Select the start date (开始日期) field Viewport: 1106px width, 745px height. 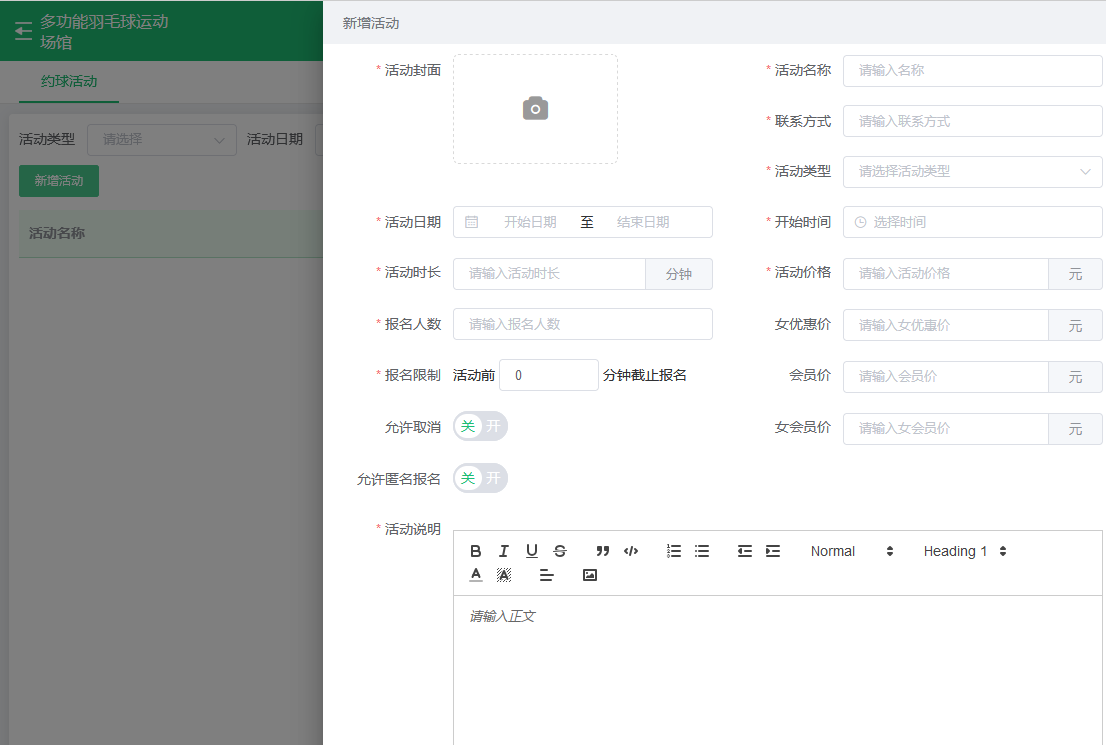(530, 222)
